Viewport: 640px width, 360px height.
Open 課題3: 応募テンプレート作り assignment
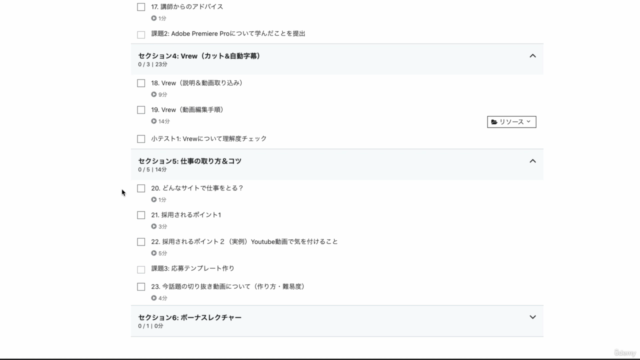(x=193, y=269)
